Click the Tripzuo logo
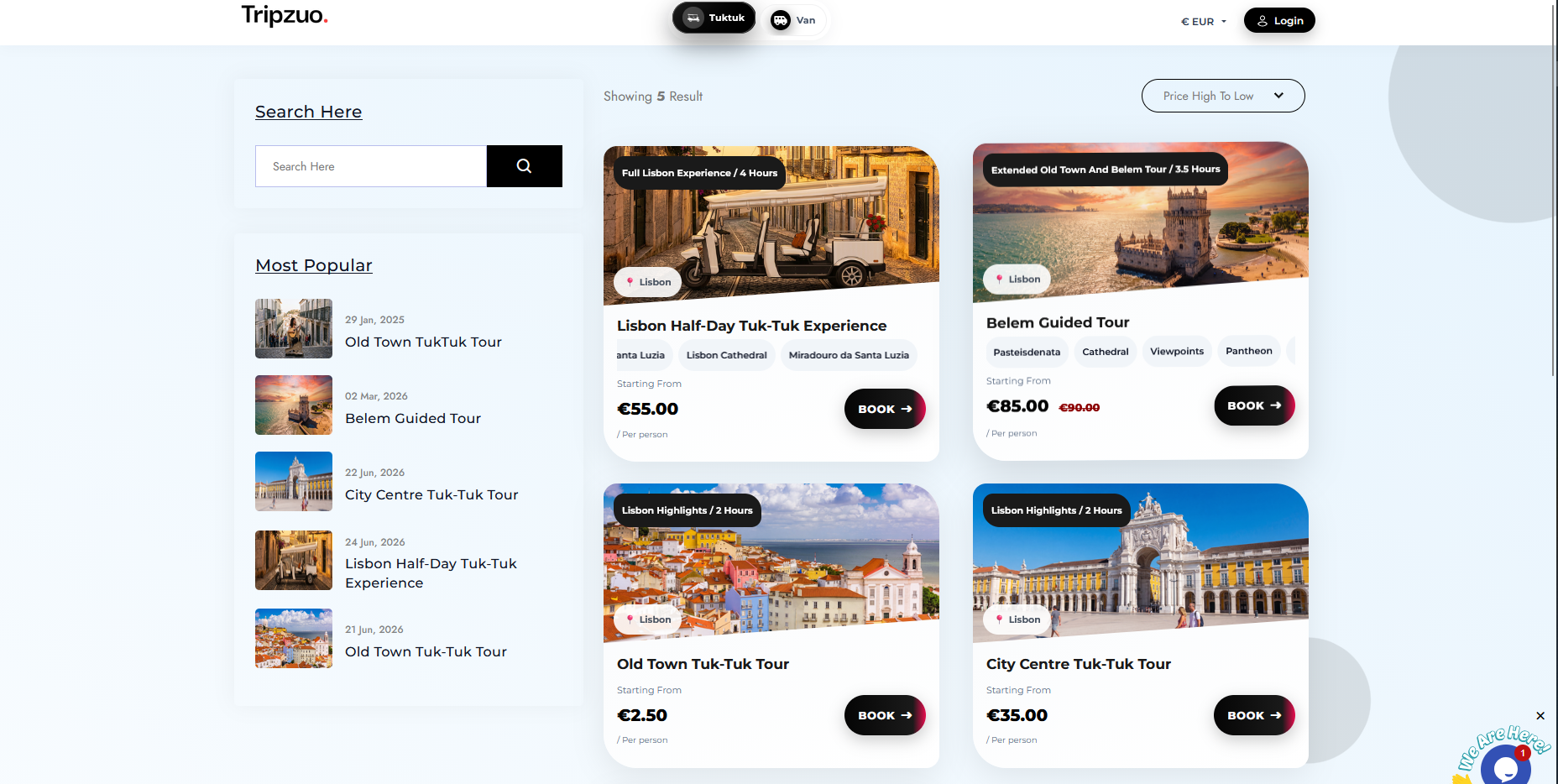Screen dimensions: 1558x784 [284, 15]
